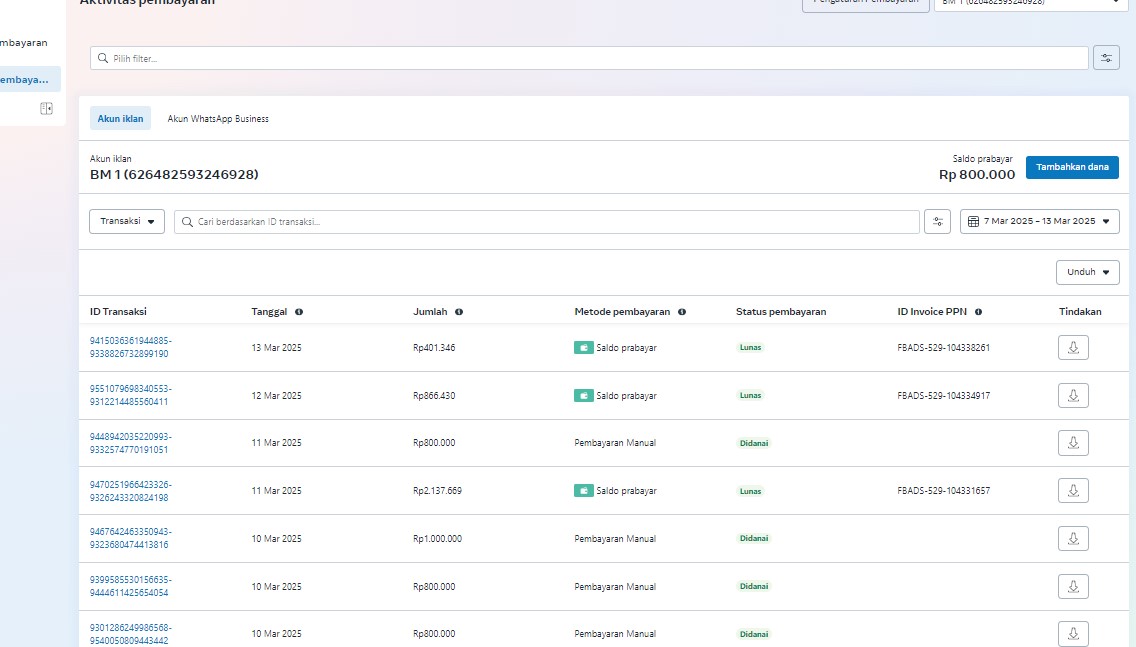Image resolution: width=1136 pixels, height=647 pixels.
Task: Click the Pilih filter search field
Action: (589, 58)
